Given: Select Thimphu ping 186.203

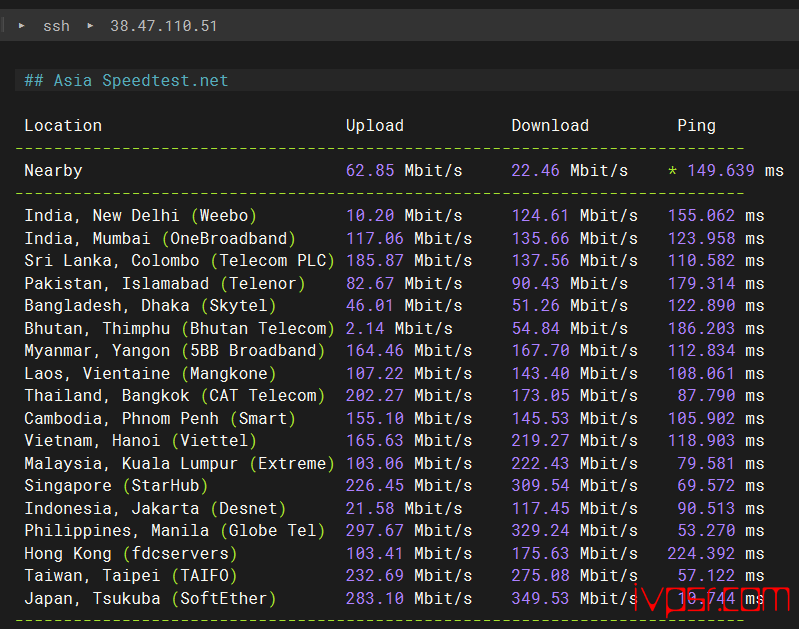Looking at the screenshot, I should [x=702, y=328].
